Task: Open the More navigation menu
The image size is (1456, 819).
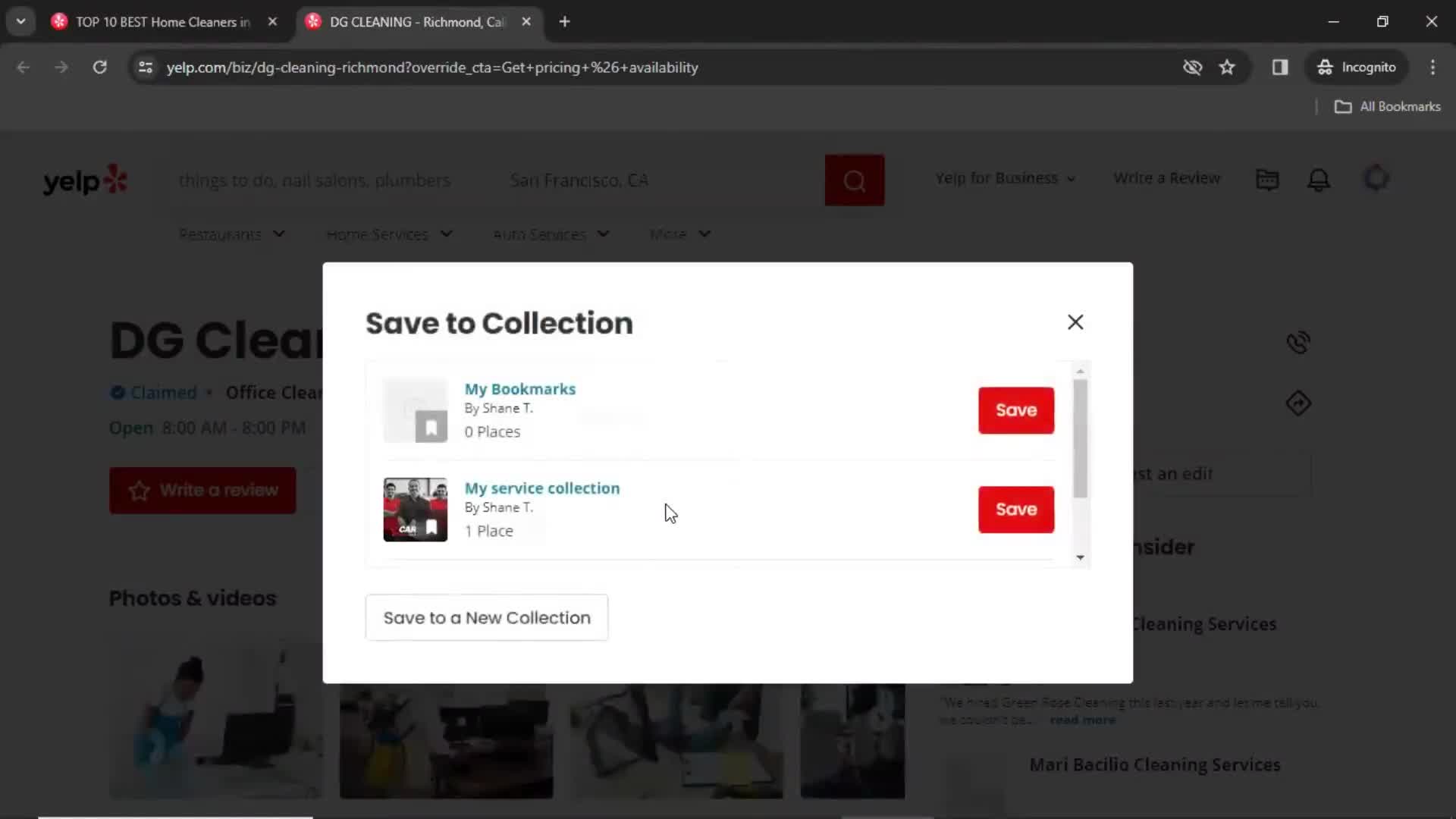Action: [679, 233]
